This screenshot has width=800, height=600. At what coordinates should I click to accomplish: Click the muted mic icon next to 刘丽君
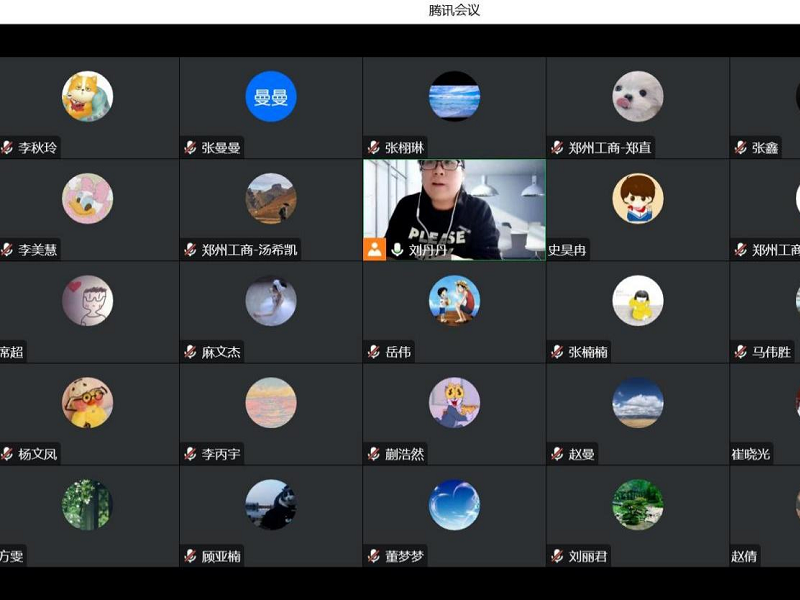tap(557, 556)
